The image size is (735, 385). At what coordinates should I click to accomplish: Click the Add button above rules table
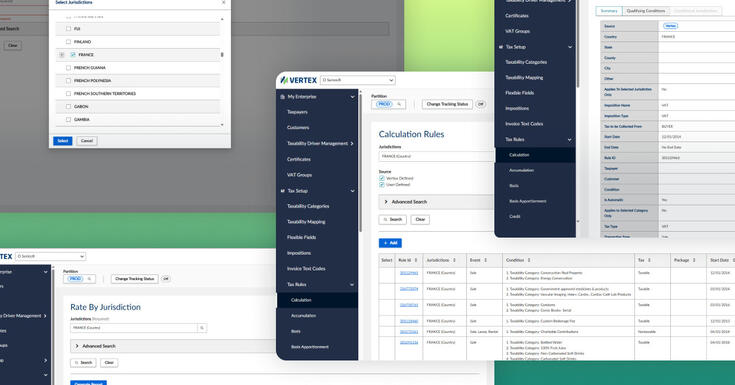pos(390,243)
